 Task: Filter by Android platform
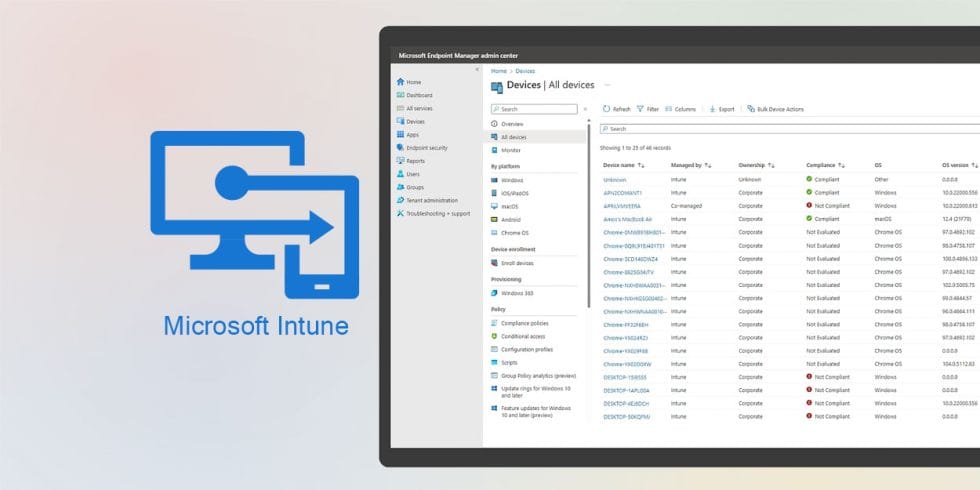click(506, 219)
